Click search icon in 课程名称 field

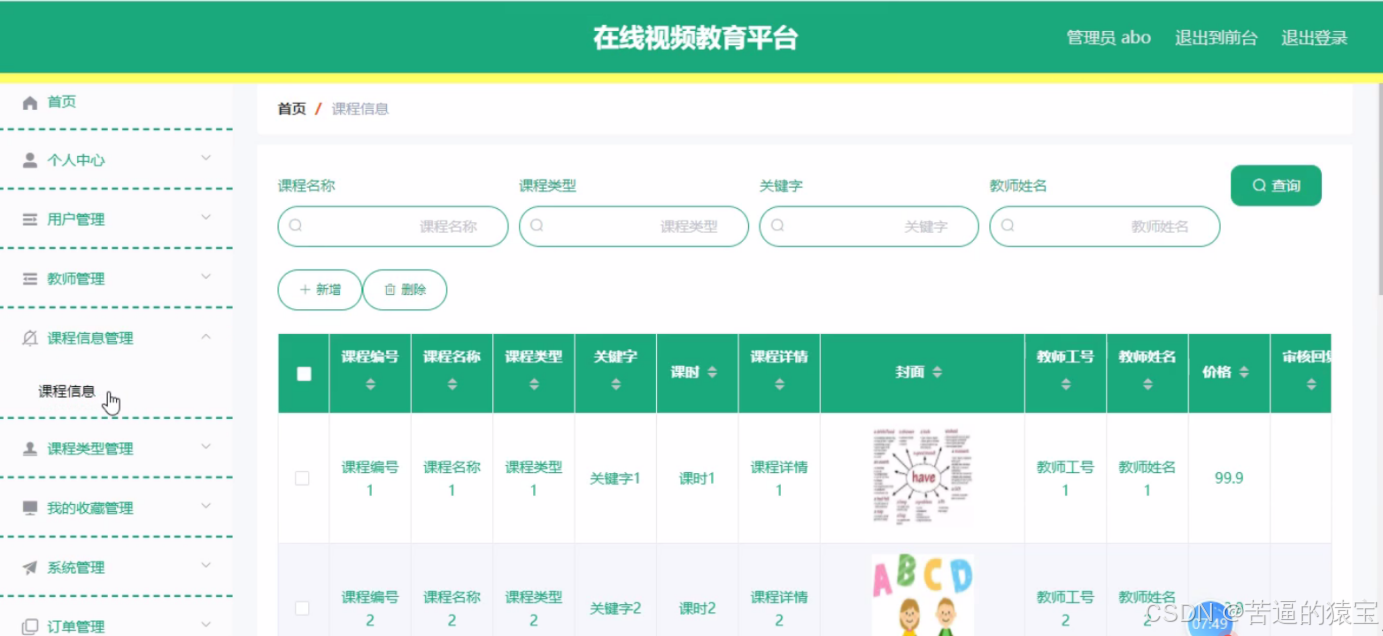click(296, 226)
